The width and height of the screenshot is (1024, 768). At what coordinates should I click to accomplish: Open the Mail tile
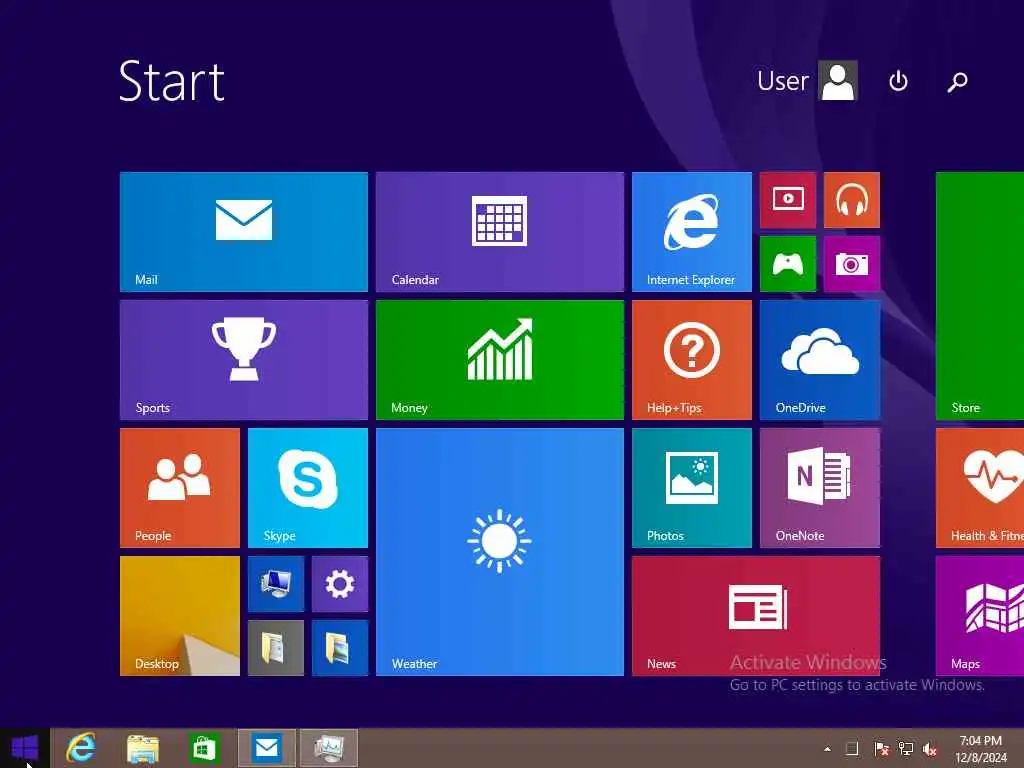[x=244, y=232]
